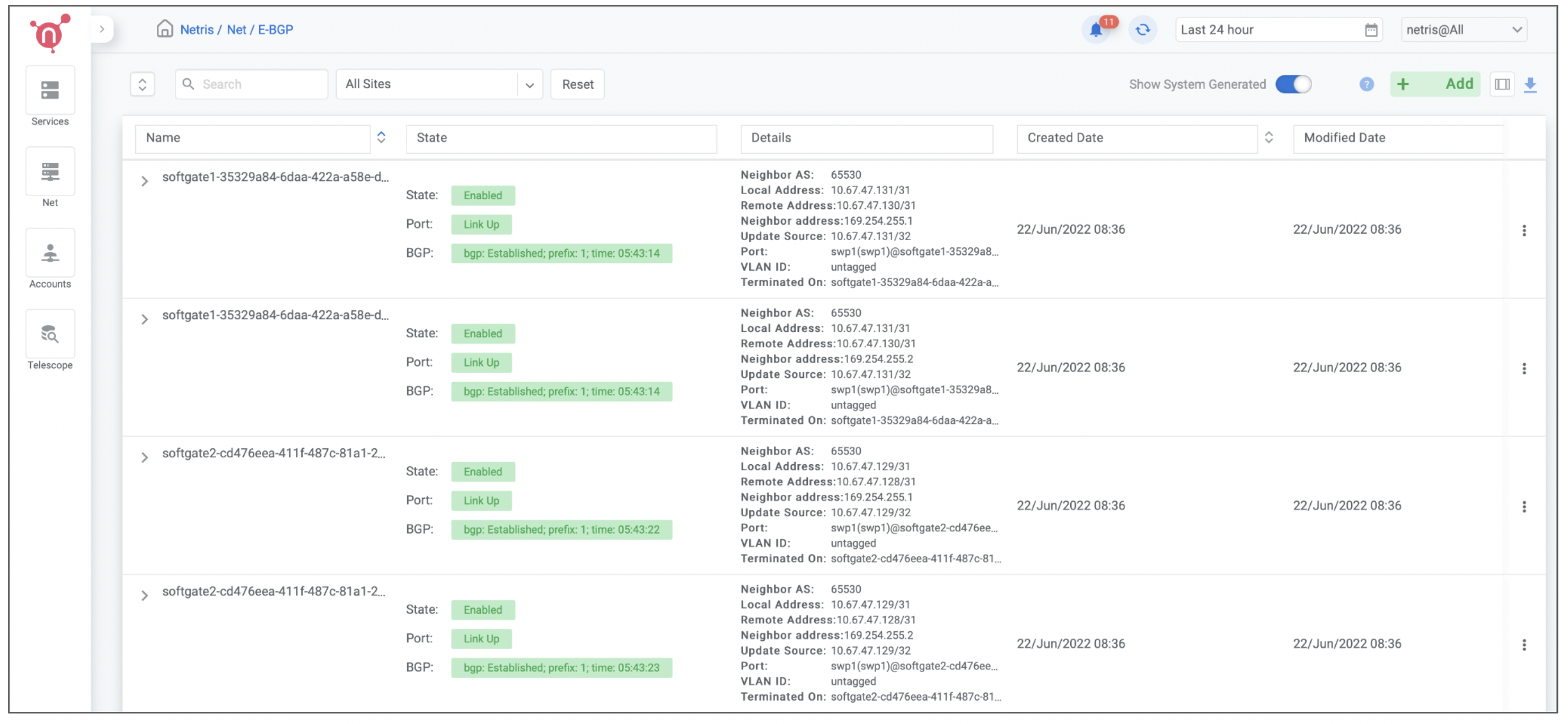Open the All Sites dropdown
Image resolution: width=1568 pixels, height=724 pixels.
[x=530, y=84]
